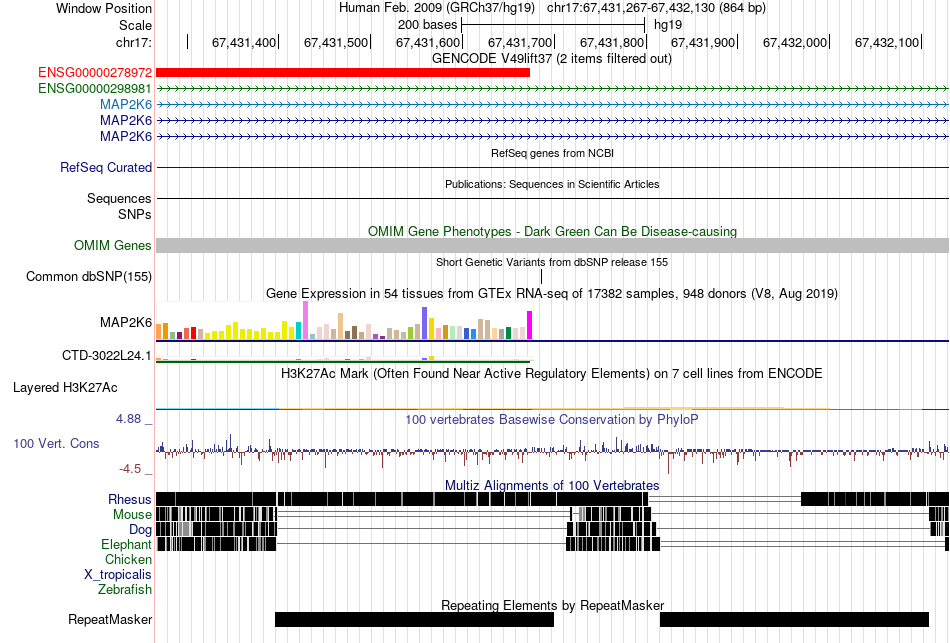Click Multiz Alignments of 100 Vertebrates title
950x643 pixels.
[552, 485]
